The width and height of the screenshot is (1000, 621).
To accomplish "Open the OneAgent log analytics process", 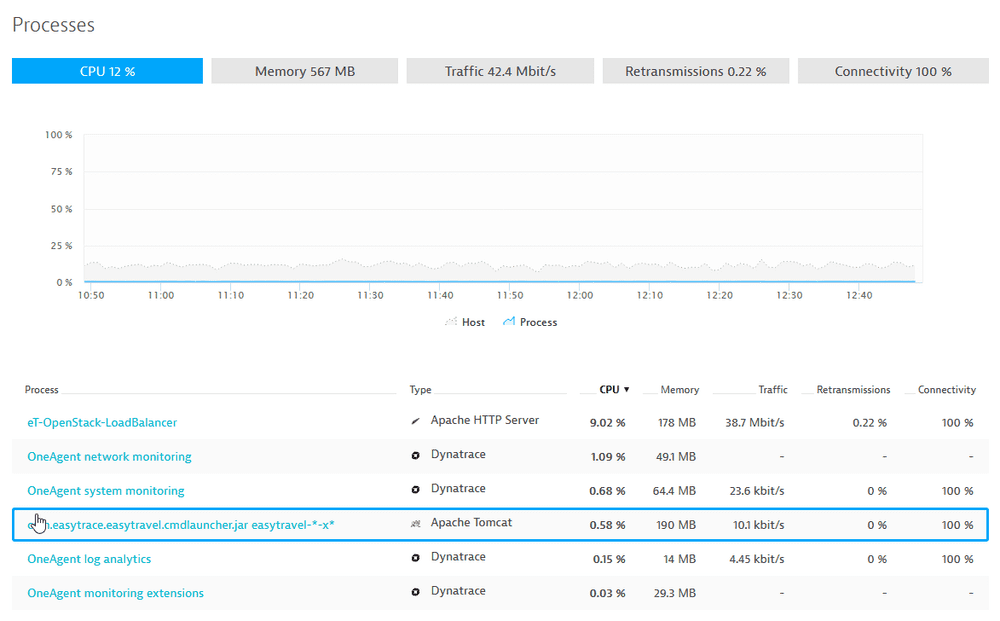I will (87, 558).
